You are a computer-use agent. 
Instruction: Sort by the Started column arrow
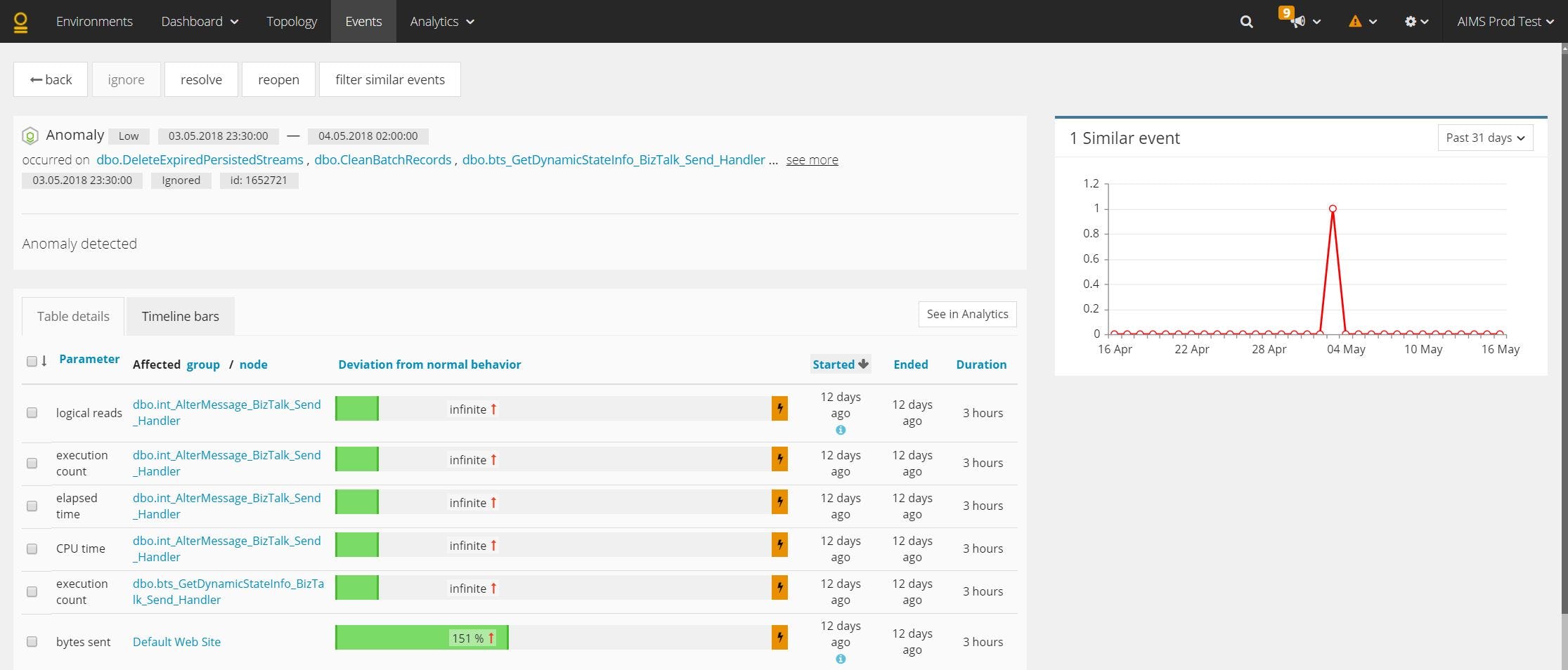(862, 364)
